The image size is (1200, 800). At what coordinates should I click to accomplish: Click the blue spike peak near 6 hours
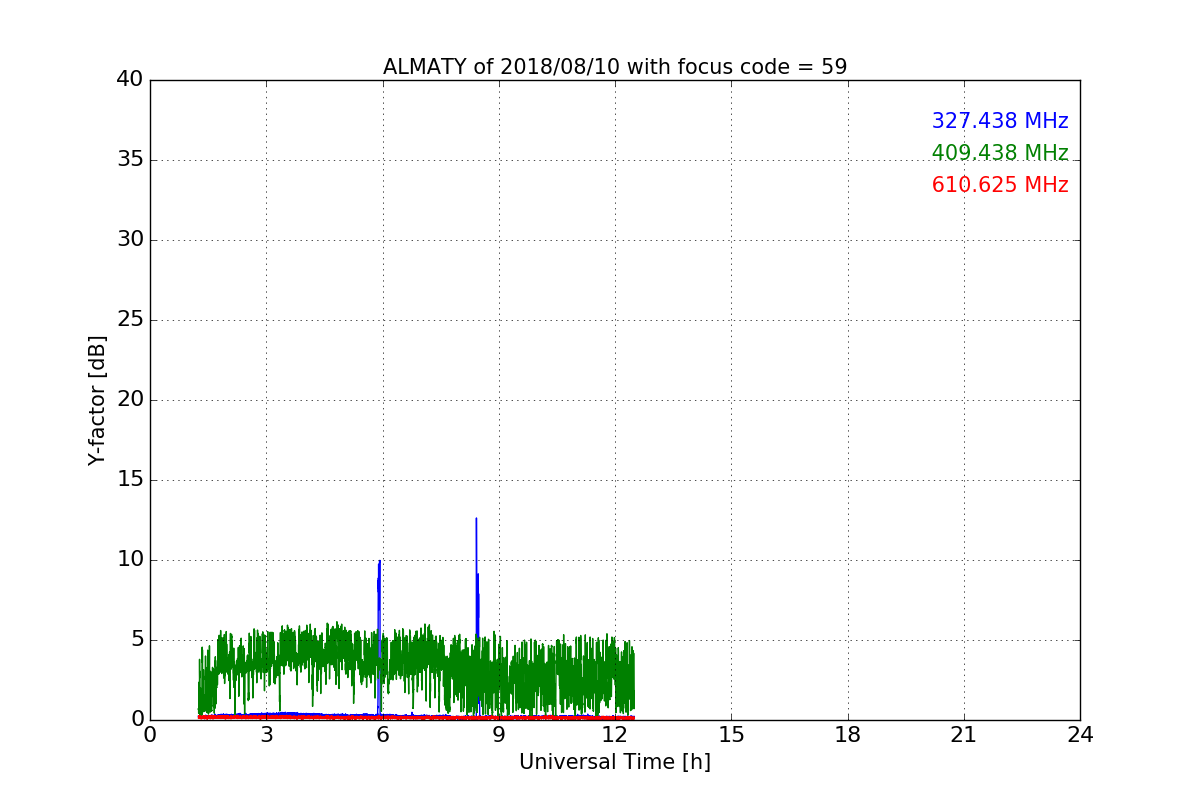379,561
